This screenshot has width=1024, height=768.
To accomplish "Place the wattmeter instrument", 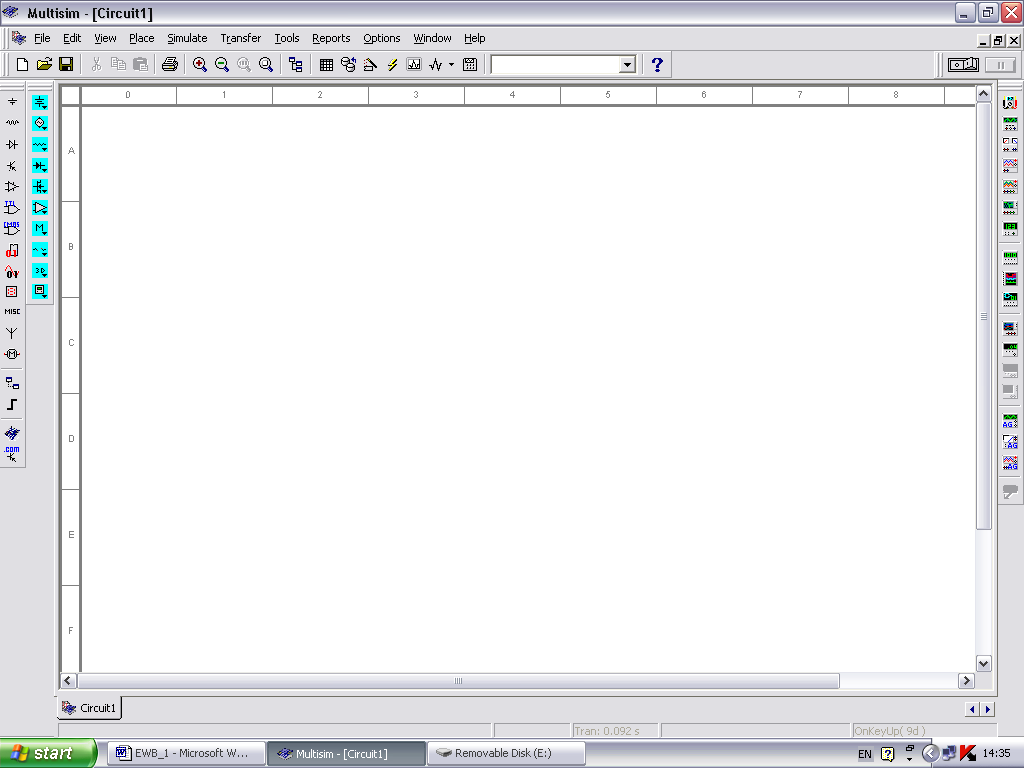I will pos(1010,144).
